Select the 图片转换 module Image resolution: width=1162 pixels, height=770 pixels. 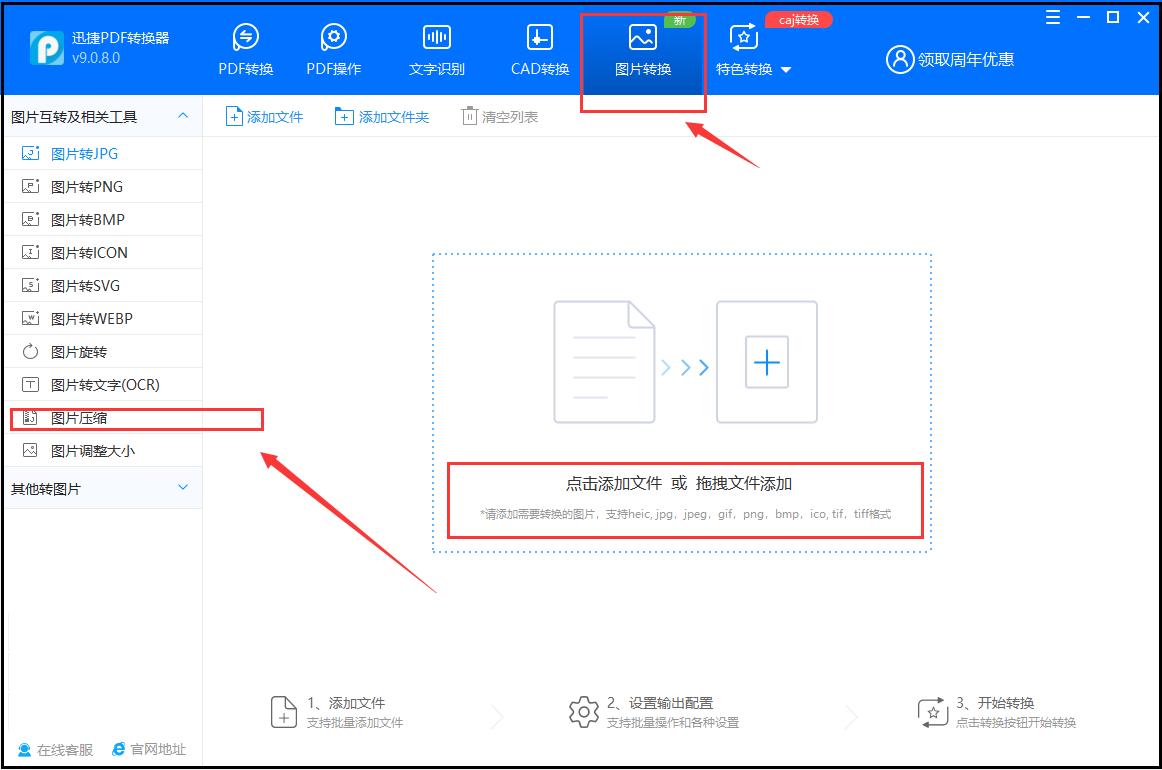coord(641,48)
